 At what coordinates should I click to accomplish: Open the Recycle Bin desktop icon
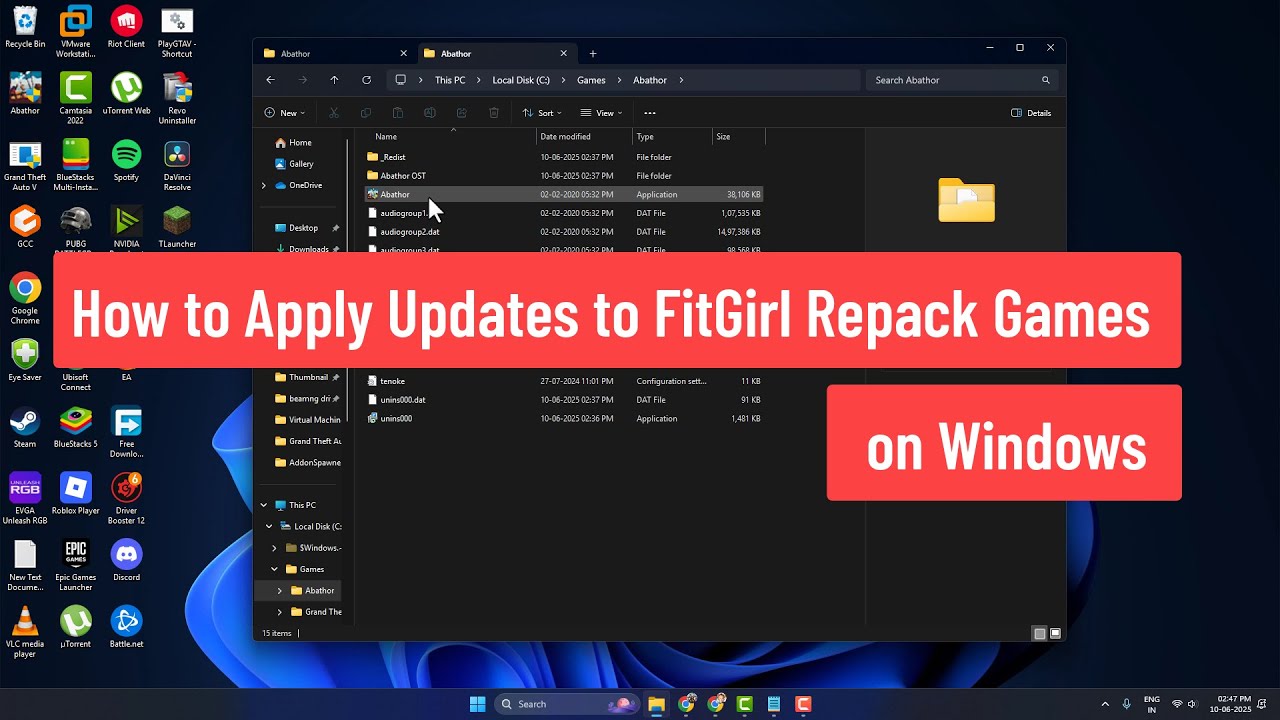click(25, 27)
